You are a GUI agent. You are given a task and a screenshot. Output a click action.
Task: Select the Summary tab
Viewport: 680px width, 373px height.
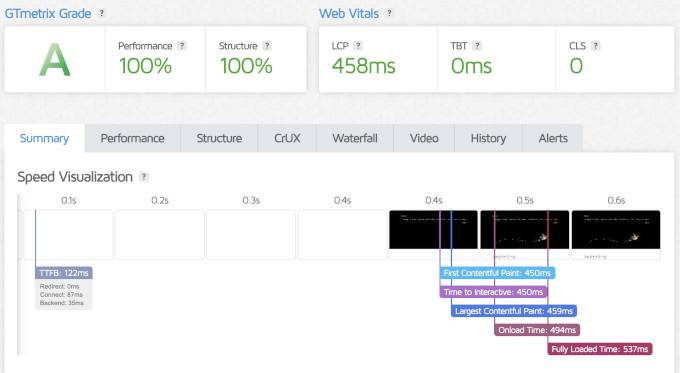[x=44, y=138]
